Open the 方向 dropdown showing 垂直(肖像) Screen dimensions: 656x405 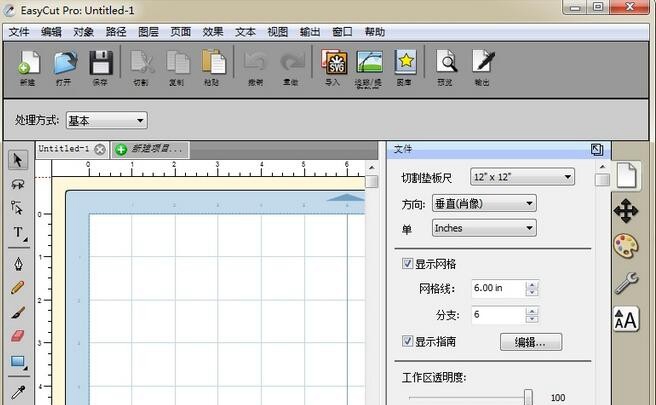484,204
